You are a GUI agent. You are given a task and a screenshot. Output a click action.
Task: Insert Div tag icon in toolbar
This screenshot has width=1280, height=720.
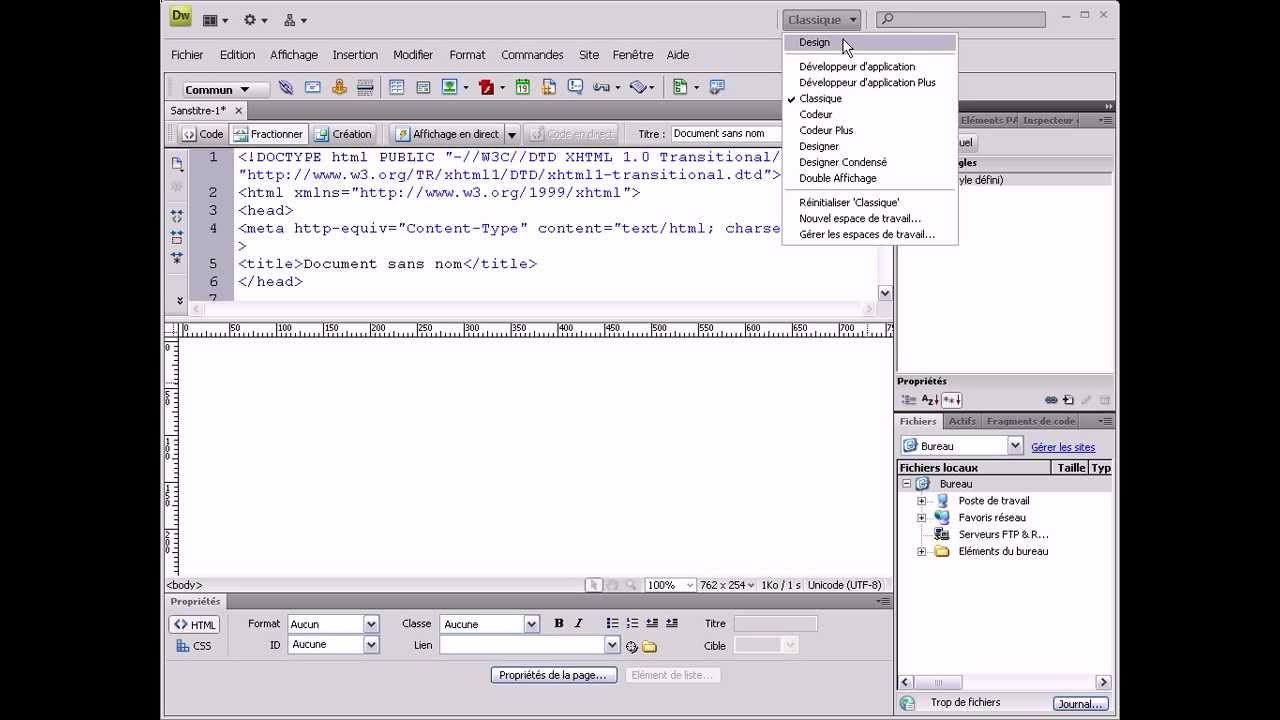(x=423, y=88)
